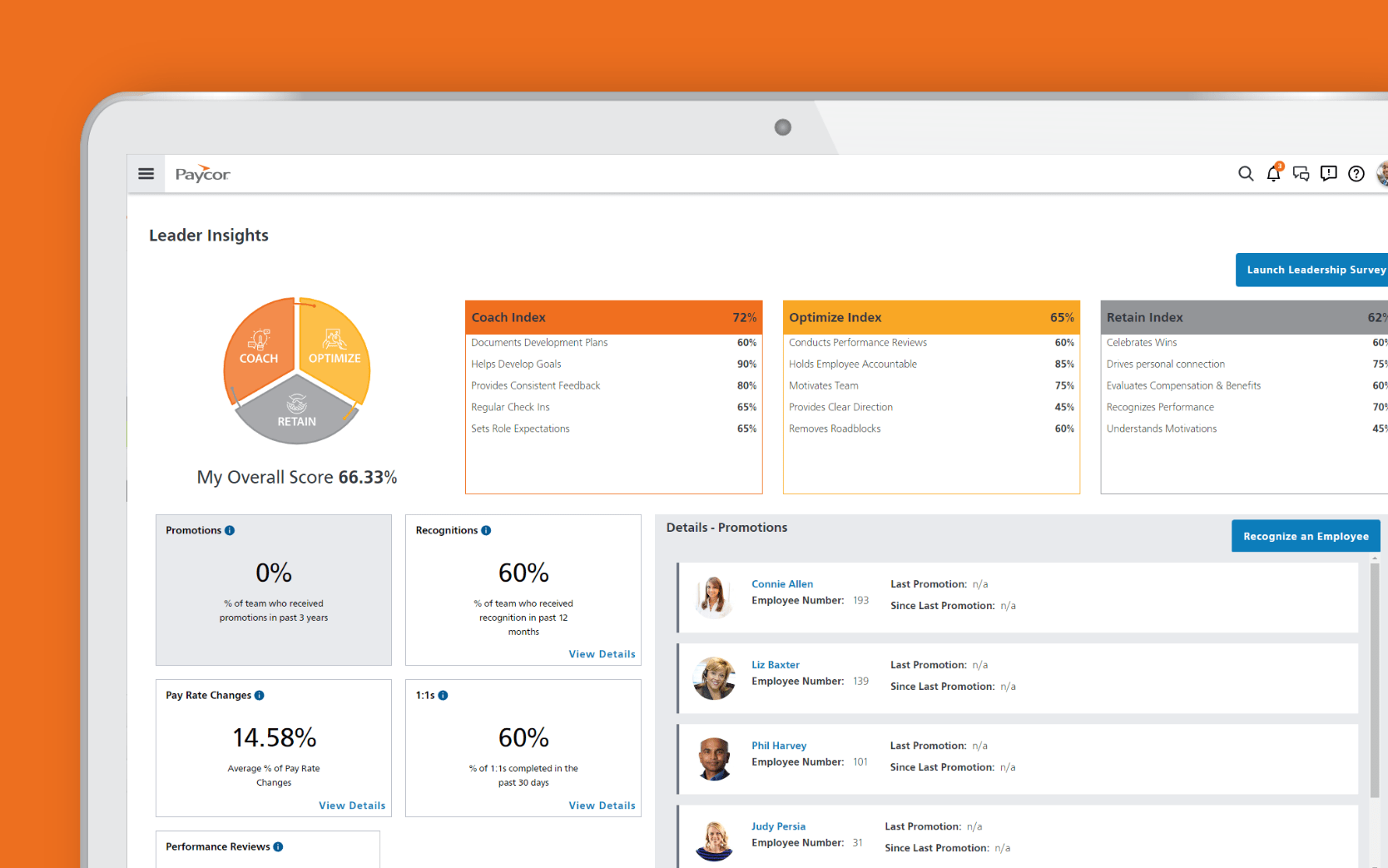The width and height of the screenshot is (1388, 868).
Task: Open the feedback comment icon
Action: (x=1329, y=173)
